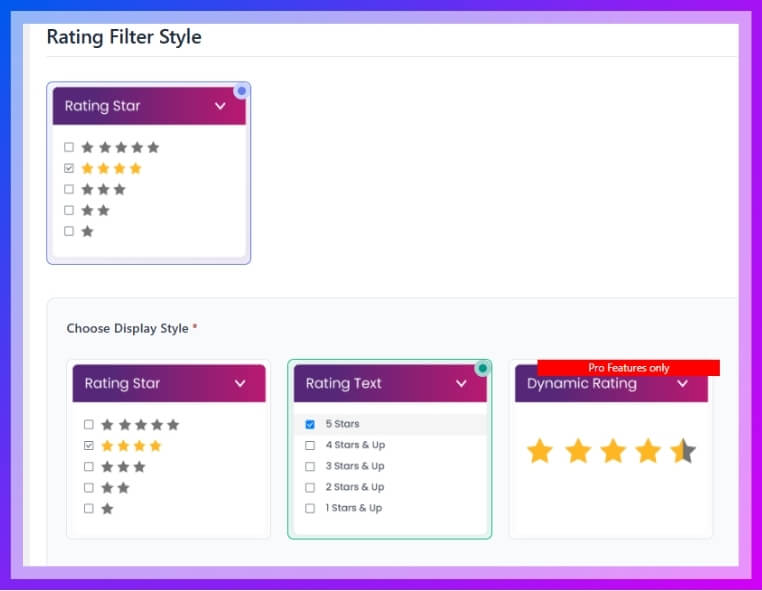Collapse the top Rating Star preview chevron
The width and height of the screenshot is (762, 591).
tap(220, 106)
